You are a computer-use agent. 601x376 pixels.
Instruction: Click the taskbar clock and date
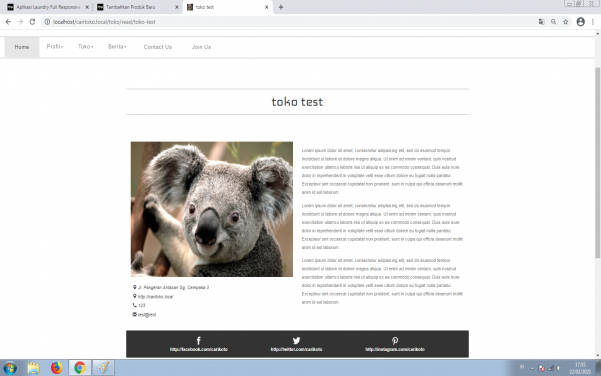coord(580,368)
